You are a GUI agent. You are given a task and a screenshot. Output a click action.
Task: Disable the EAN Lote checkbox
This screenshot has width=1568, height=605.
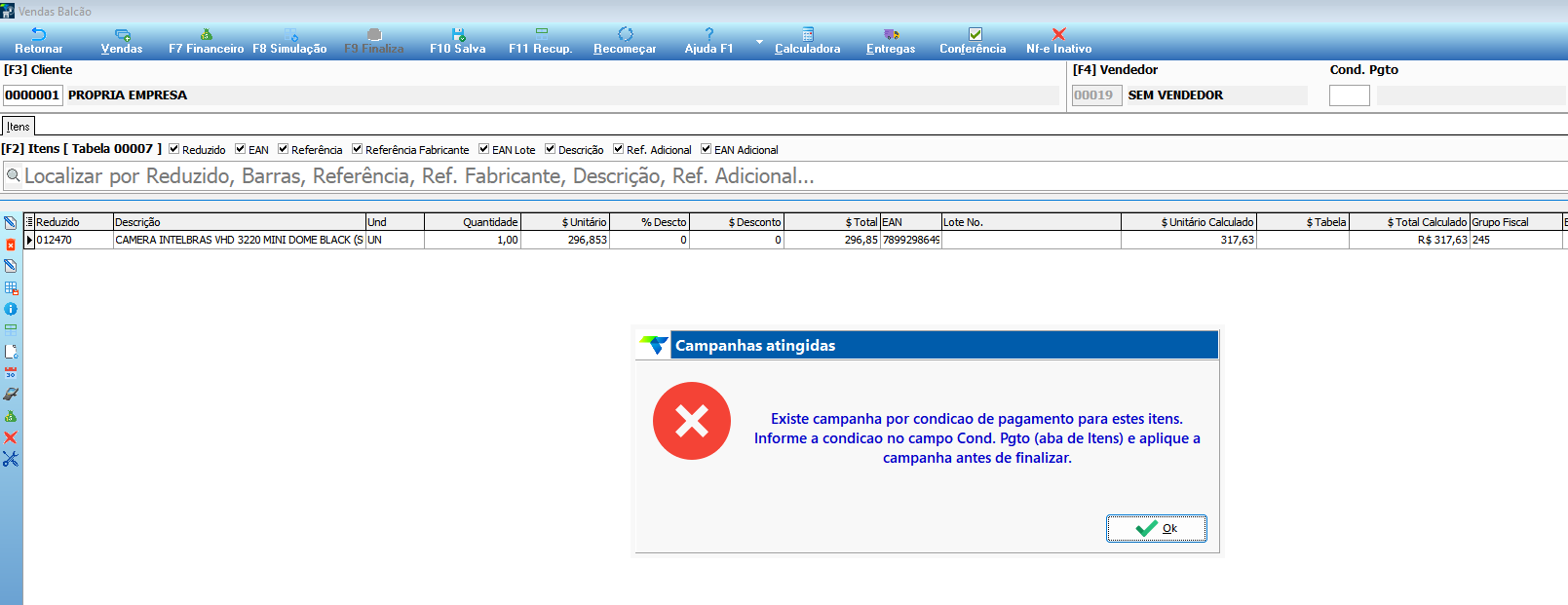(484, 149)
